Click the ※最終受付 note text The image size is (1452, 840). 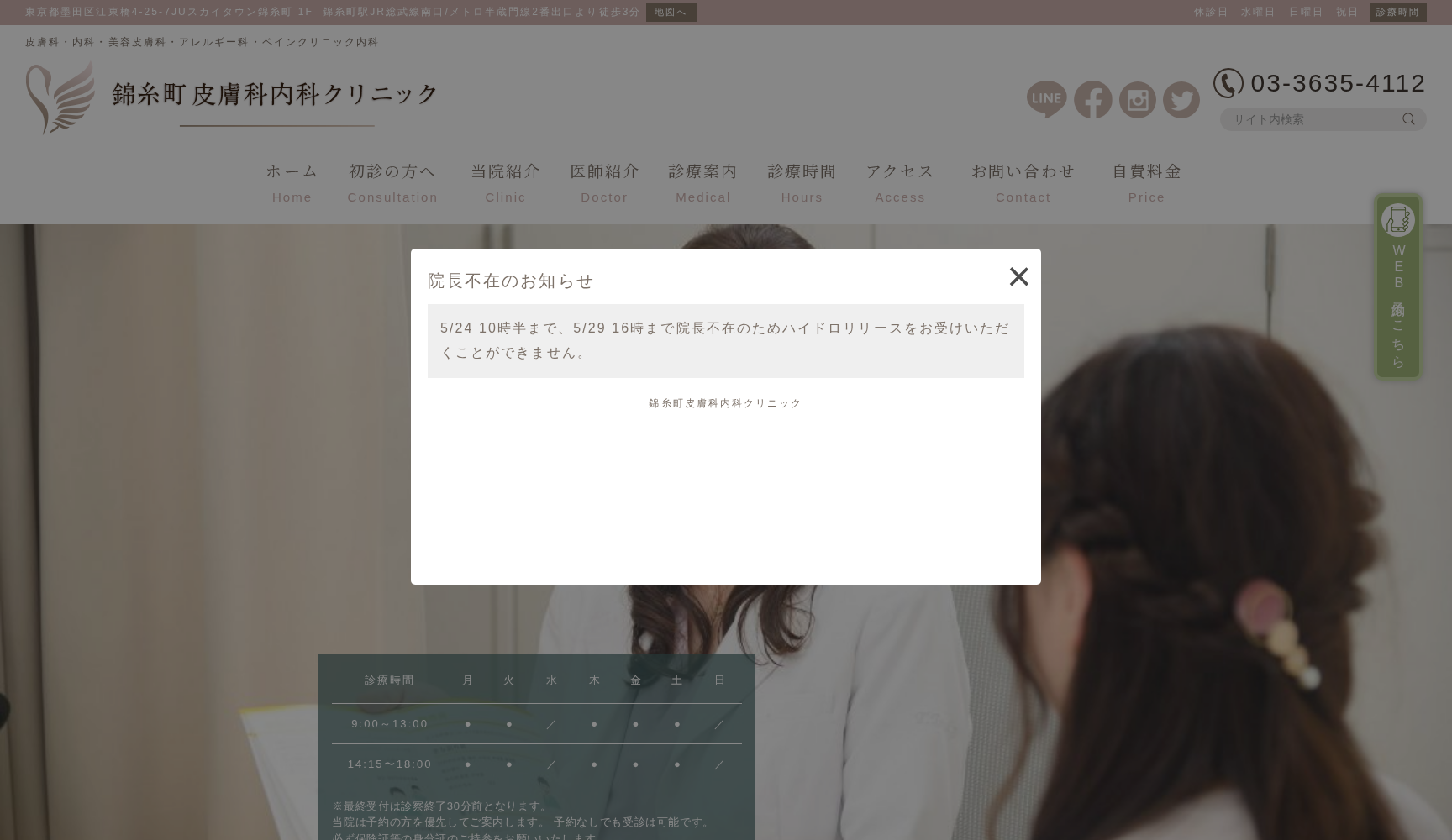441,806
